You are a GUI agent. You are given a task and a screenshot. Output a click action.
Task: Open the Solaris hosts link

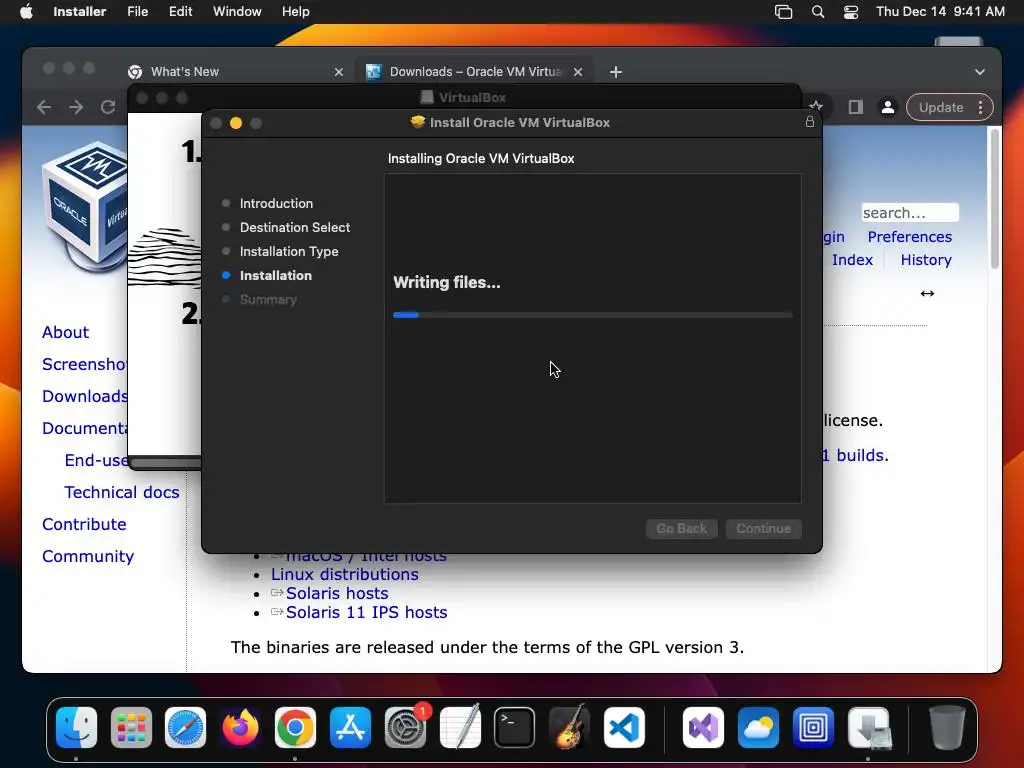pos(337,593)
